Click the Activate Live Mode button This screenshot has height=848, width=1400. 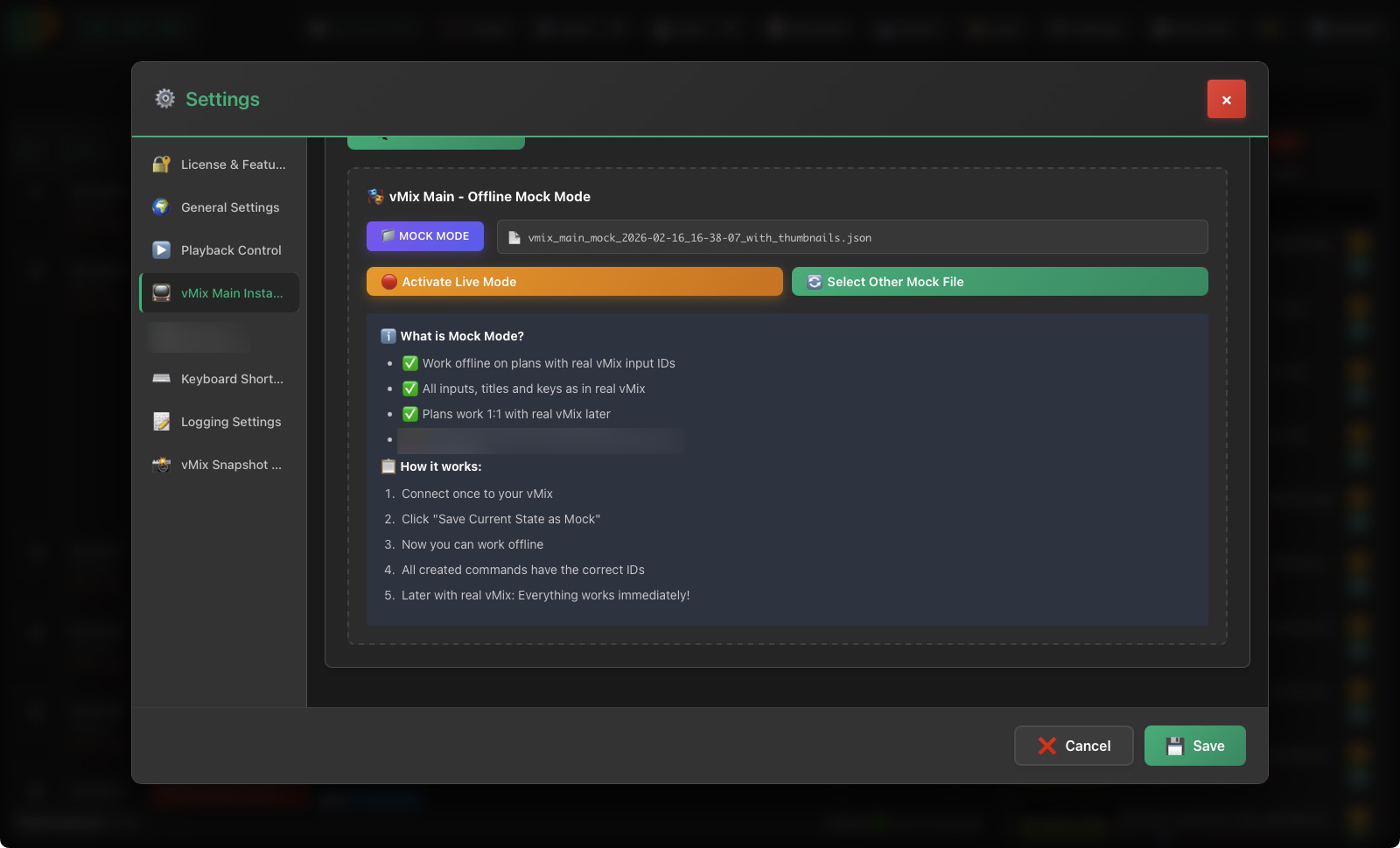(x=574, y=281)
